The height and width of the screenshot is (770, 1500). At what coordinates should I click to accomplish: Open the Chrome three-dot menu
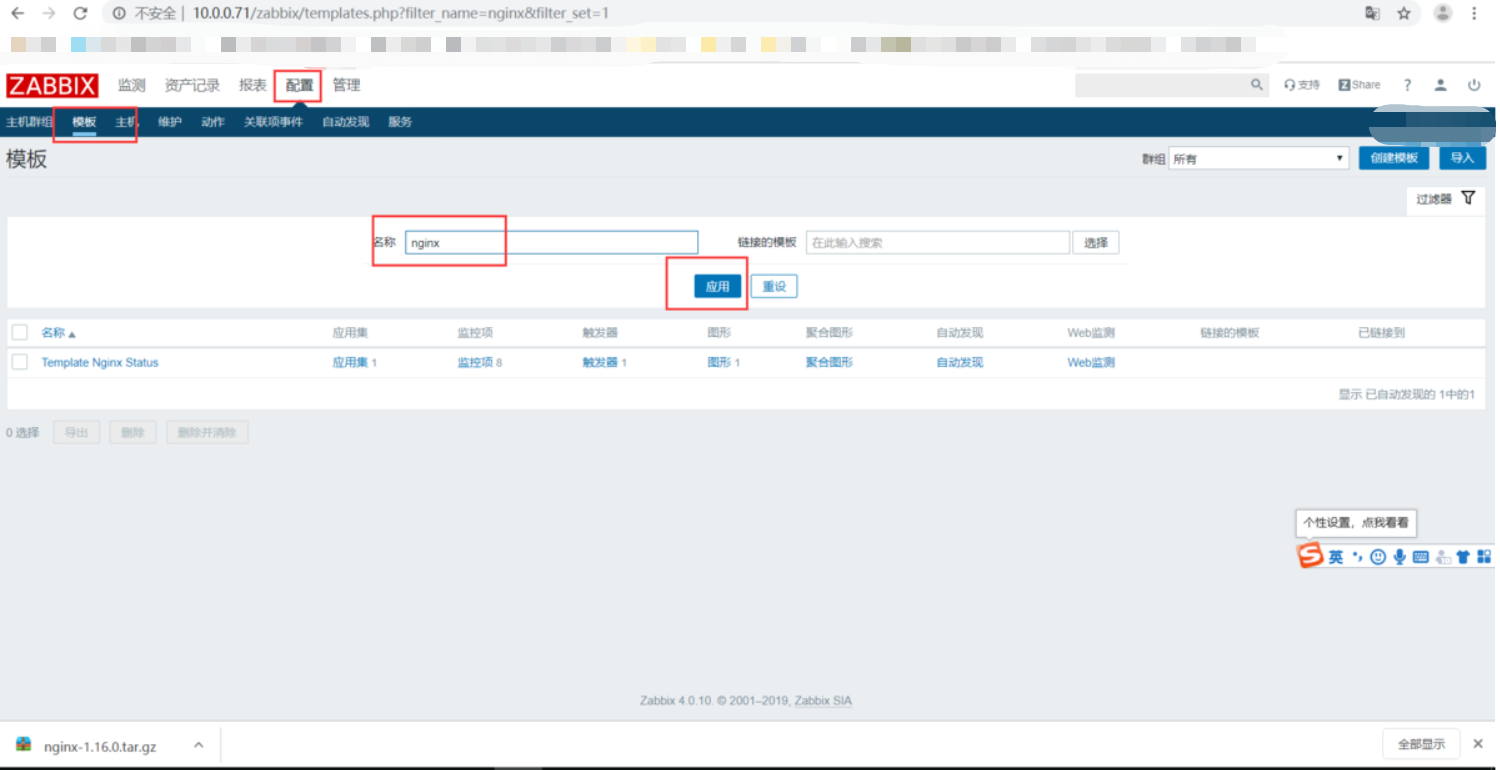(x=1474, y=14)
